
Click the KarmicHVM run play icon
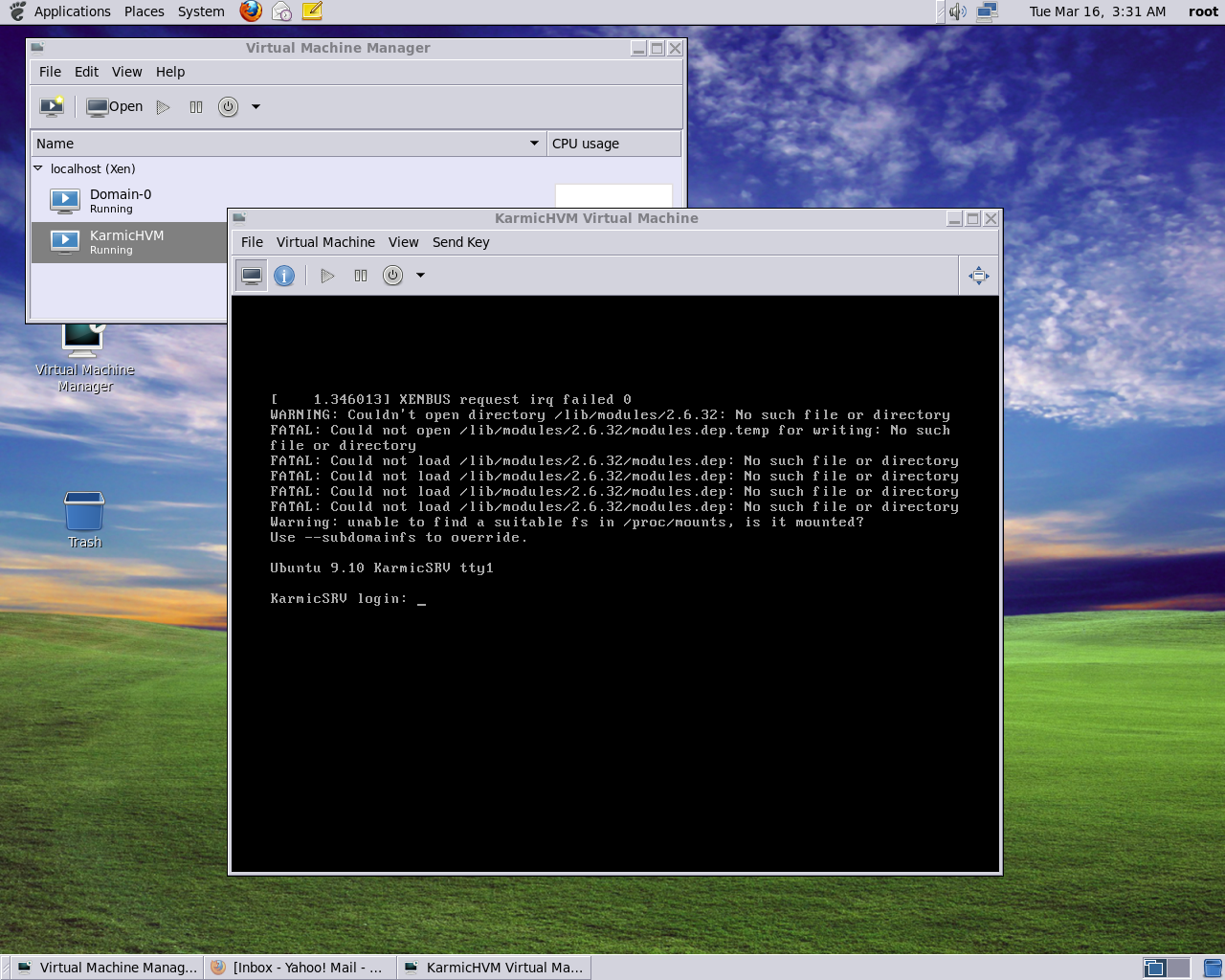(x=327, y=276)
